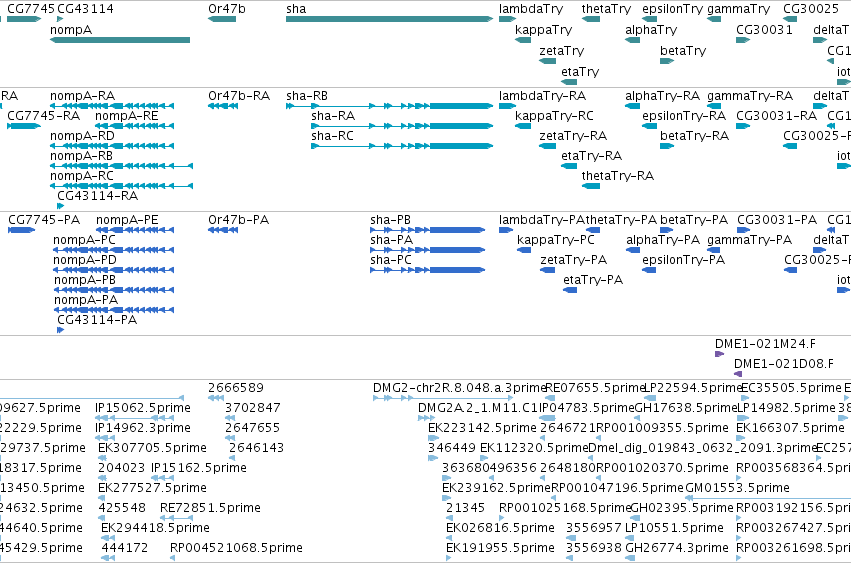Select the etaTry-RA transcript
Viewport: 851px width, 563px height.
569,166
